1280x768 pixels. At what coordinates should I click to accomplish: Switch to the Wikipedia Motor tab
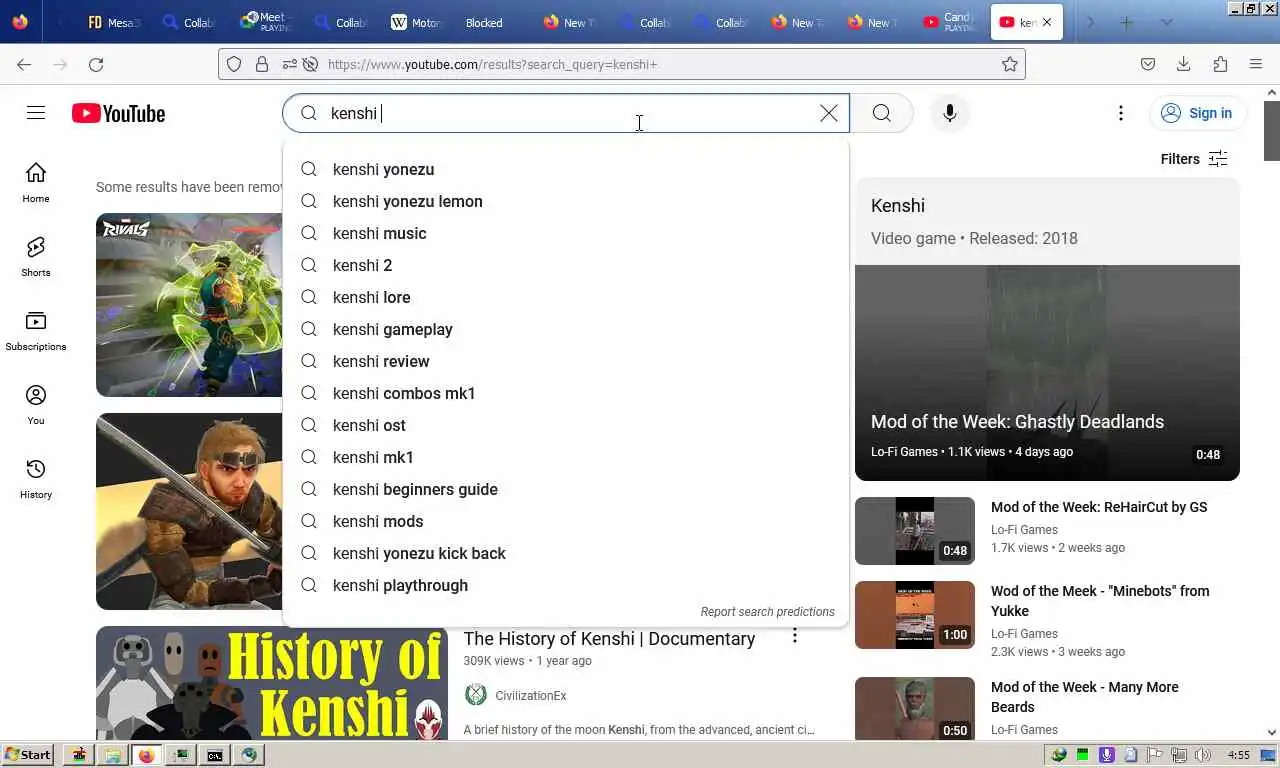coord(416,22)
